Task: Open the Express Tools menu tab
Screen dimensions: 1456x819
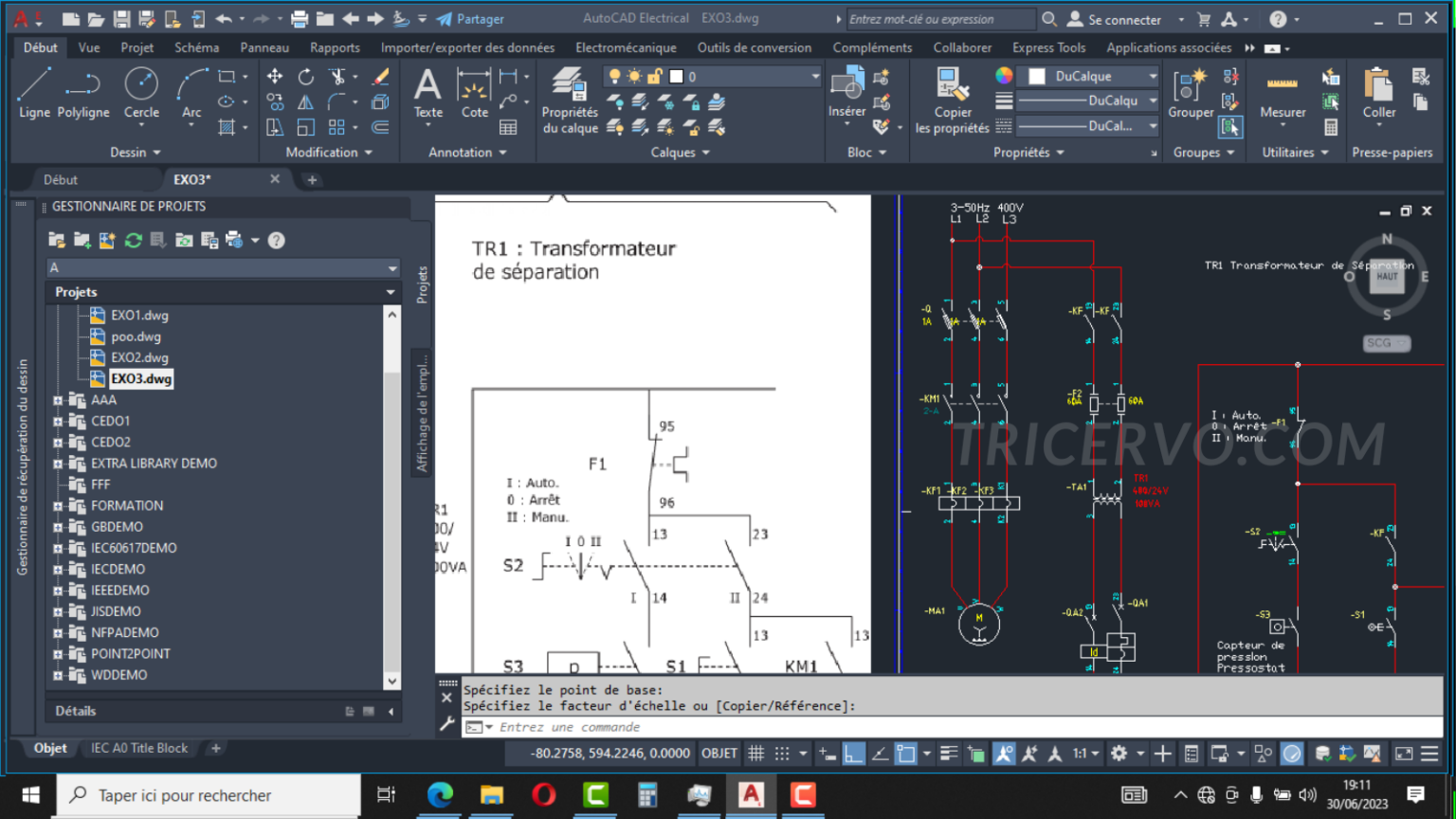Action: (1048, 46)
